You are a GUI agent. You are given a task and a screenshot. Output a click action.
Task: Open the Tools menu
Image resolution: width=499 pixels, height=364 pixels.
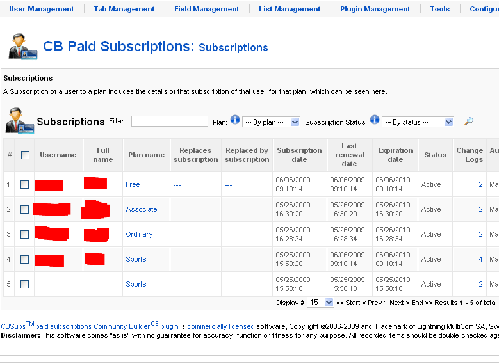point(440,9)
